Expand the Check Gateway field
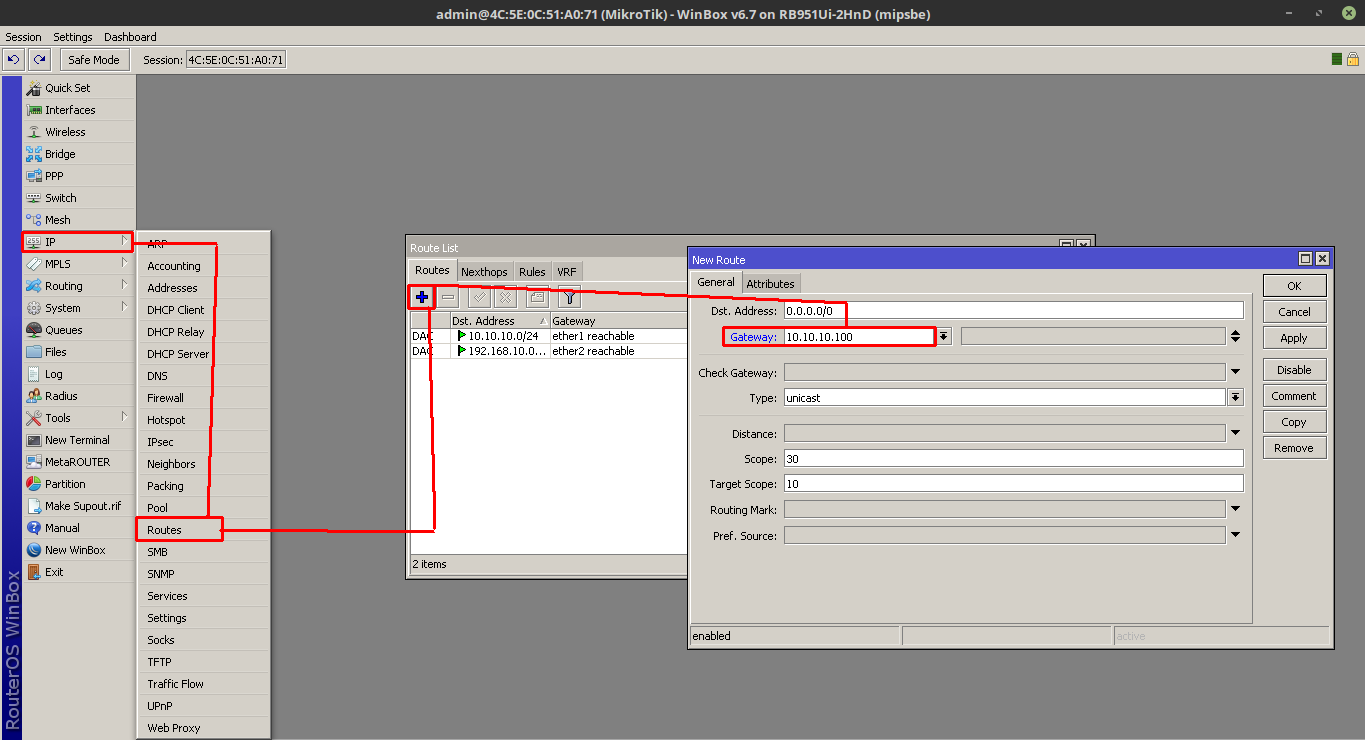This screenshot has height=740, width=1365. coord(1236,373)
